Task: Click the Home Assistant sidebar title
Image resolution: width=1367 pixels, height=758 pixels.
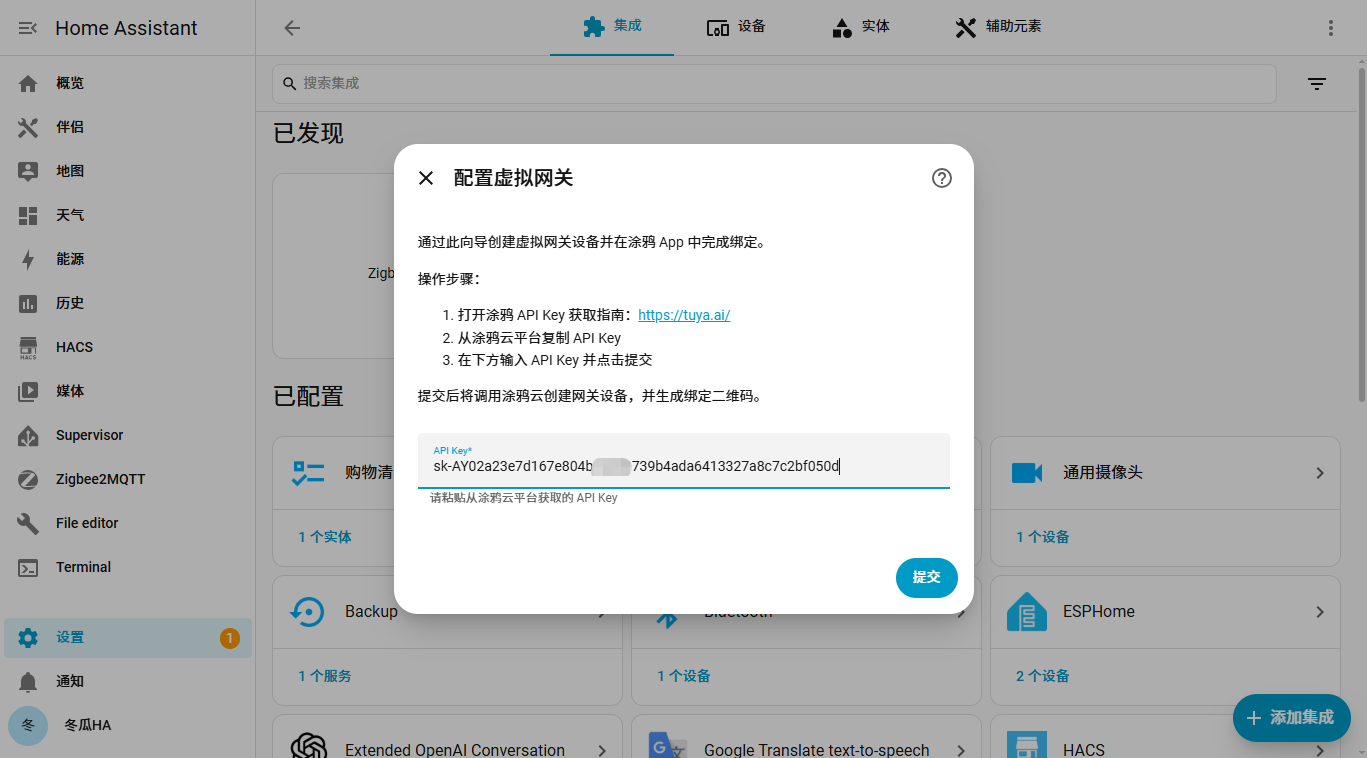Action: (x=126, y=28)
